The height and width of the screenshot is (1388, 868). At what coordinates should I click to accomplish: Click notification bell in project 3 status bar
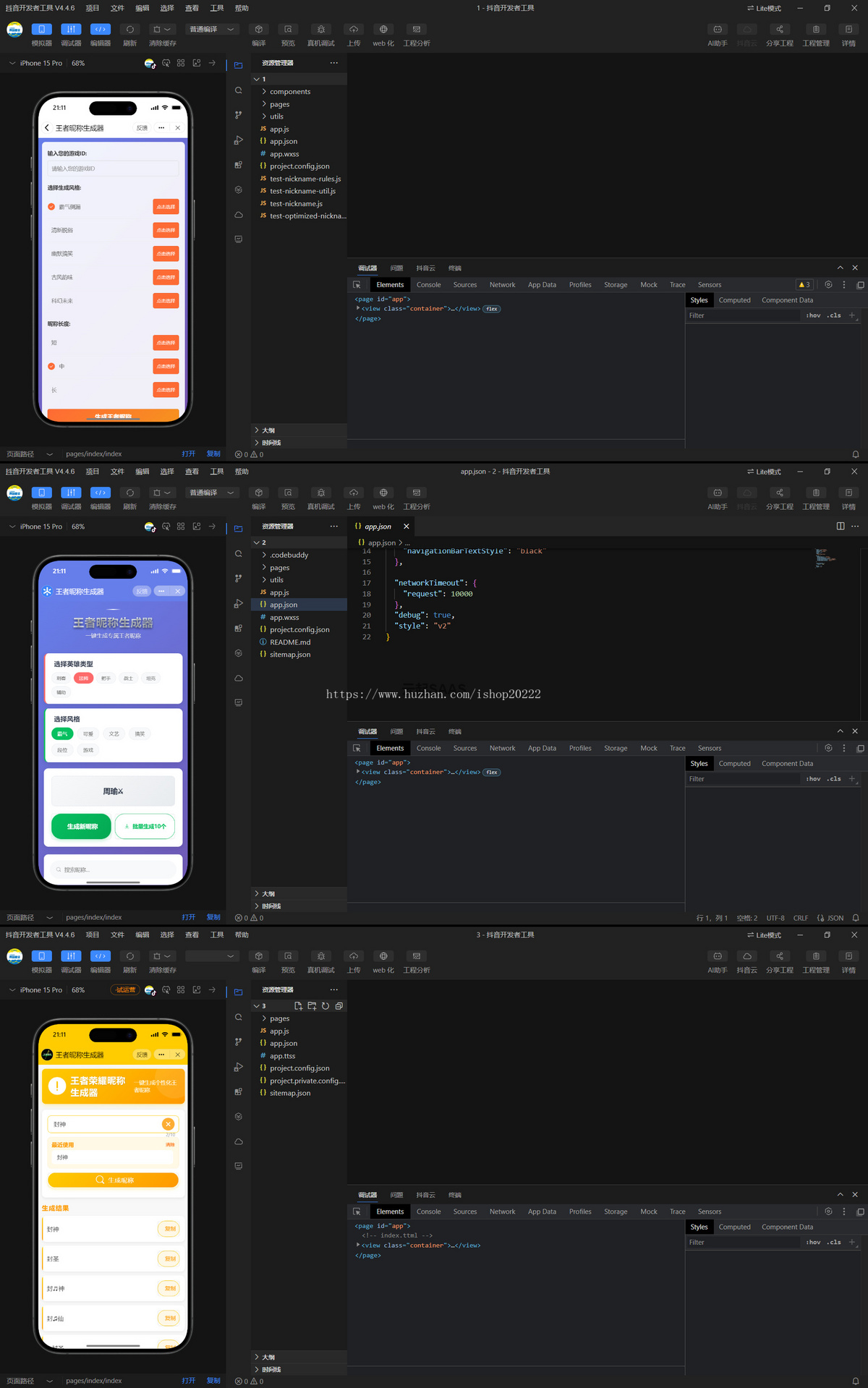click(856, 1381)
